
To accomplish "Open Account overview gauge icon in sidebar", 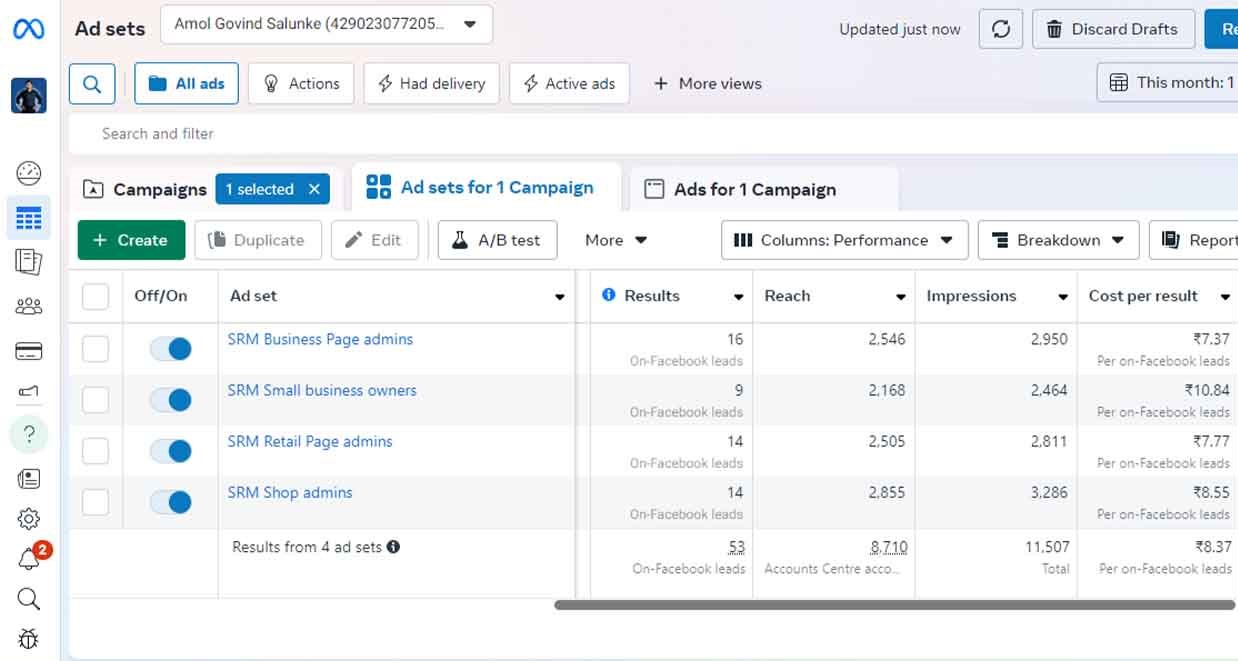I will click(29, 173).
